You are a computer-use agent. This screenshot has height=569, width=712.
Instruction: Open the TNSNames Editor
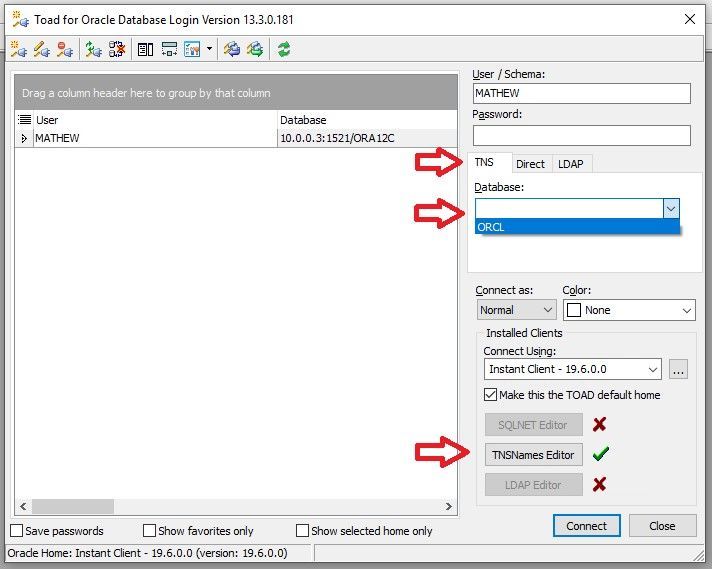pos(533,455)
